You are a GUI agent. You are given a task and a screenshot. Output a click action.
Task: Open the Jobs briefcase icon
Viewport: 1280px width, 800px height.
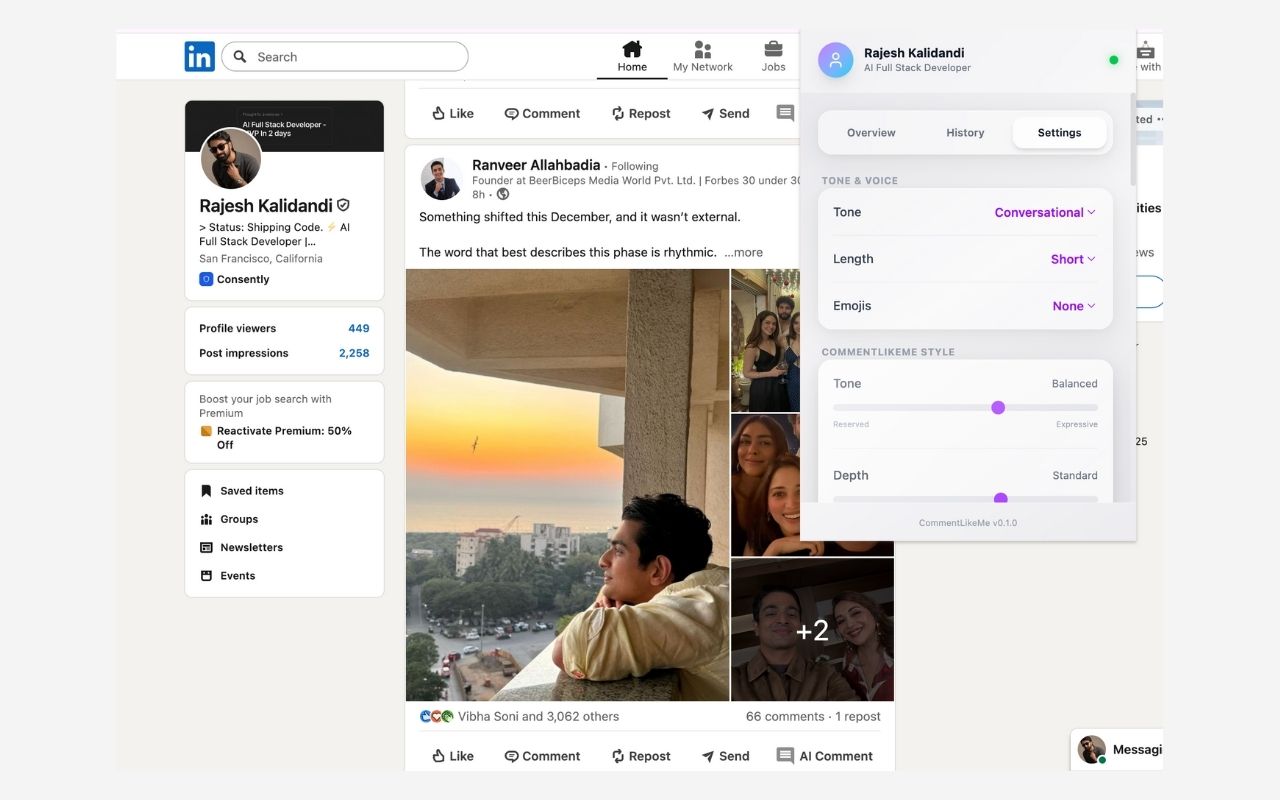pyautogui.click(x=773, y=50)
